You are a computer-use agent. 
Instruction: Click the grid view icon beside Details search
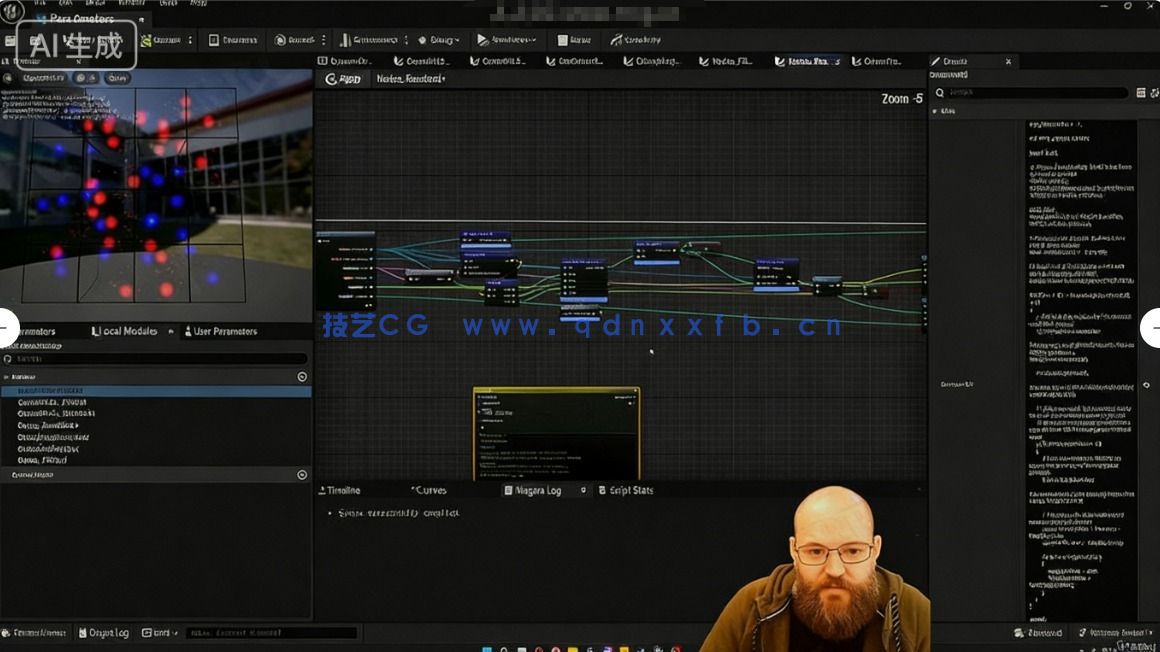click(1141, 92)
